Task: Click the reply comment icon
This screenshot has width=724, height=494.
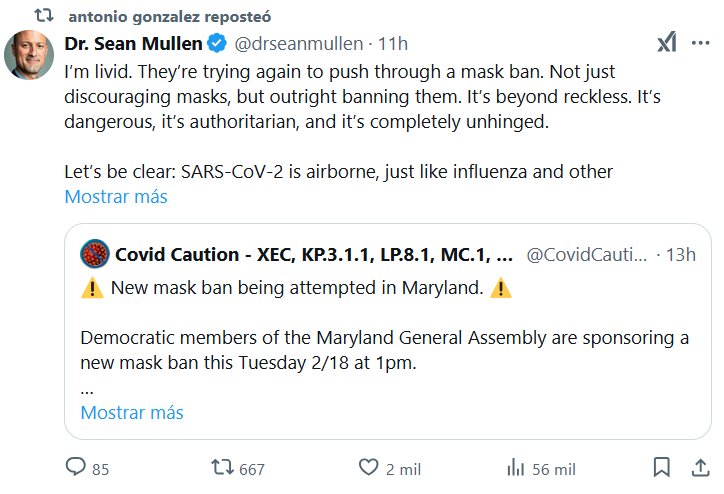Action: pyautogui.click(x=75, y=467)
